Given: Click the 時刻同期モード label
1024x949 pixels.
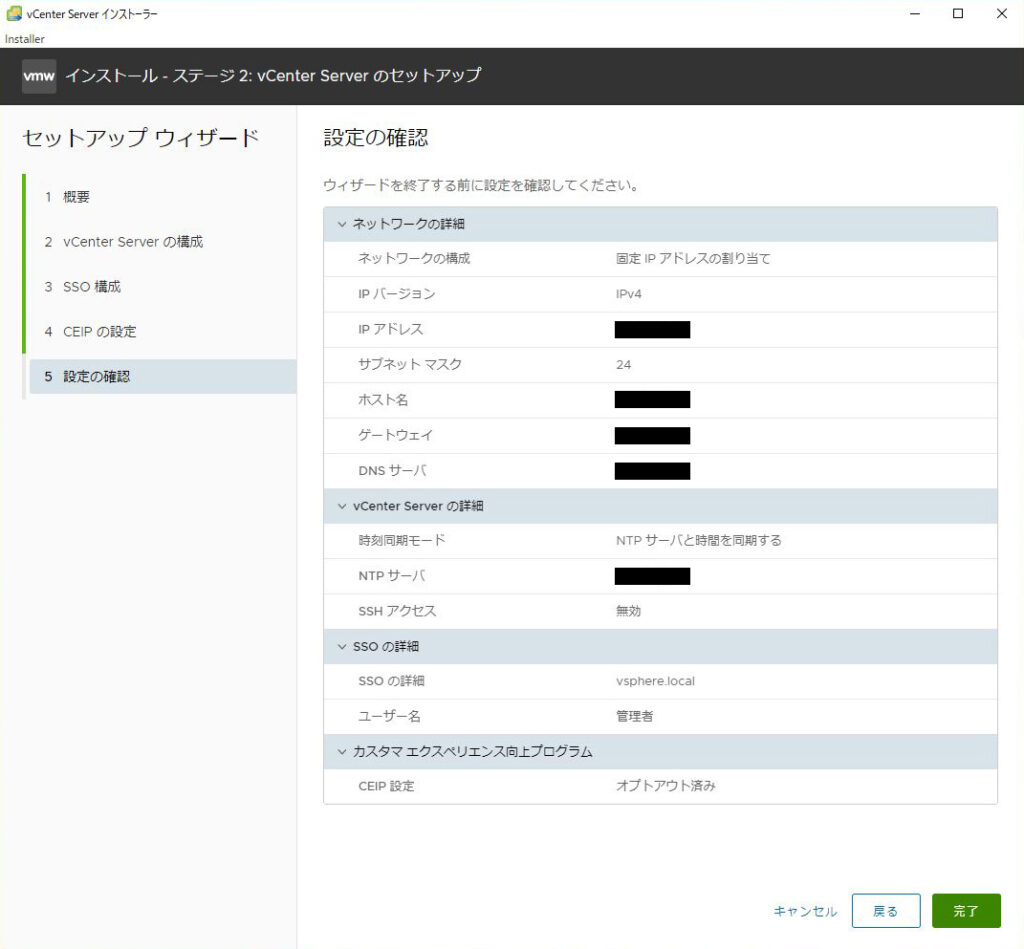Looking at the screenshot, I should pos(402,541).
